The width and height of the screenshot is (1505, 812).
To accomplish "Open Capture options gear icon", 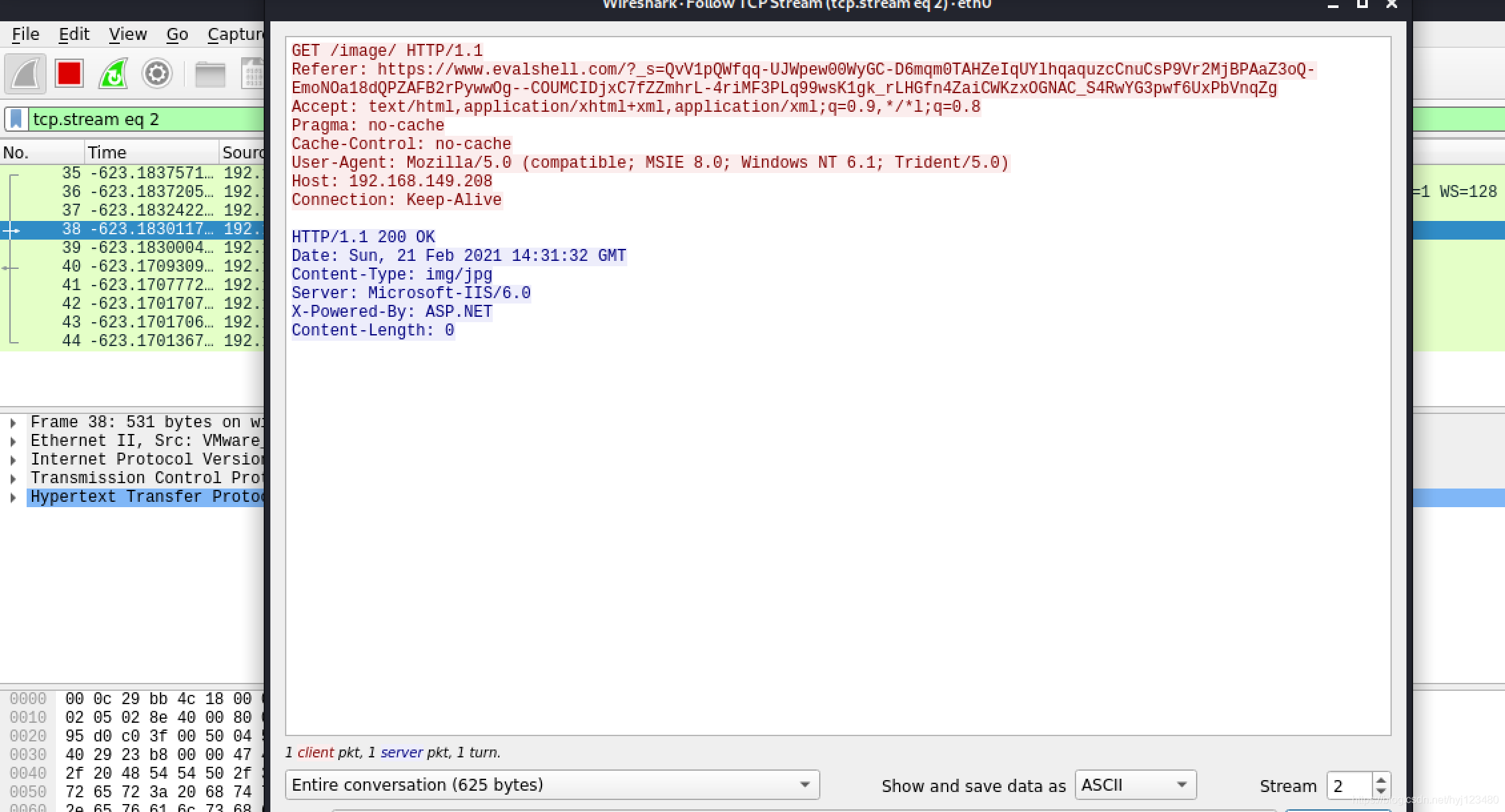I will click(157, 74).
